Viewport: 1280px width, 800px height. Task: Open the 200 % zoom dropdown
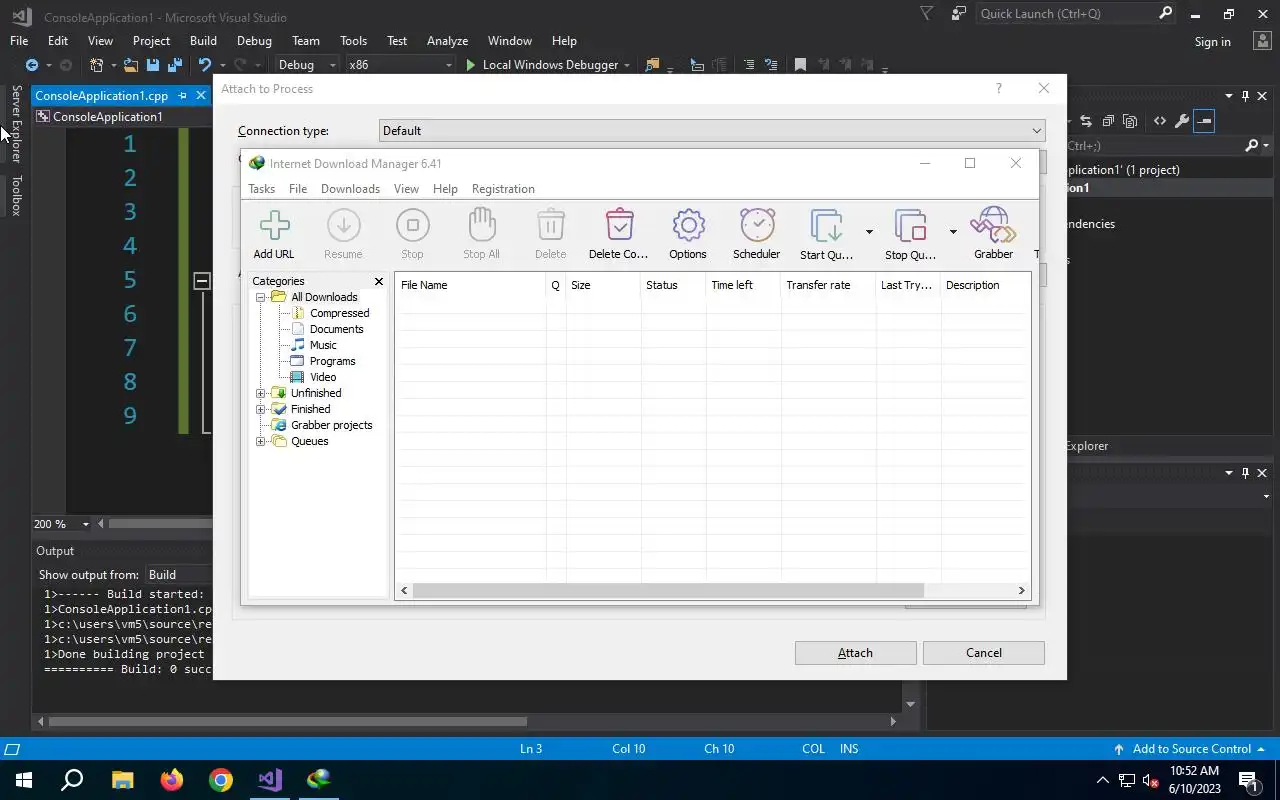pyautogui.click(x=86, y=524)
